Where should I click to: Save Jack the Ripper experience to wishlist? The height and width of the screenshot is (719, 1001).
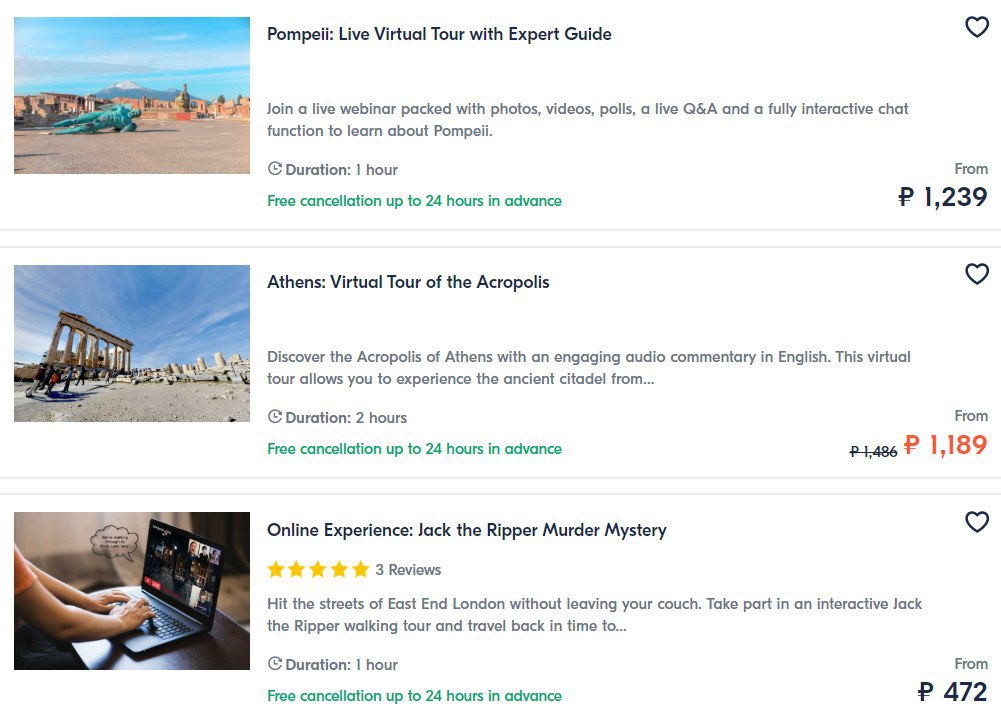pos(976,522)
